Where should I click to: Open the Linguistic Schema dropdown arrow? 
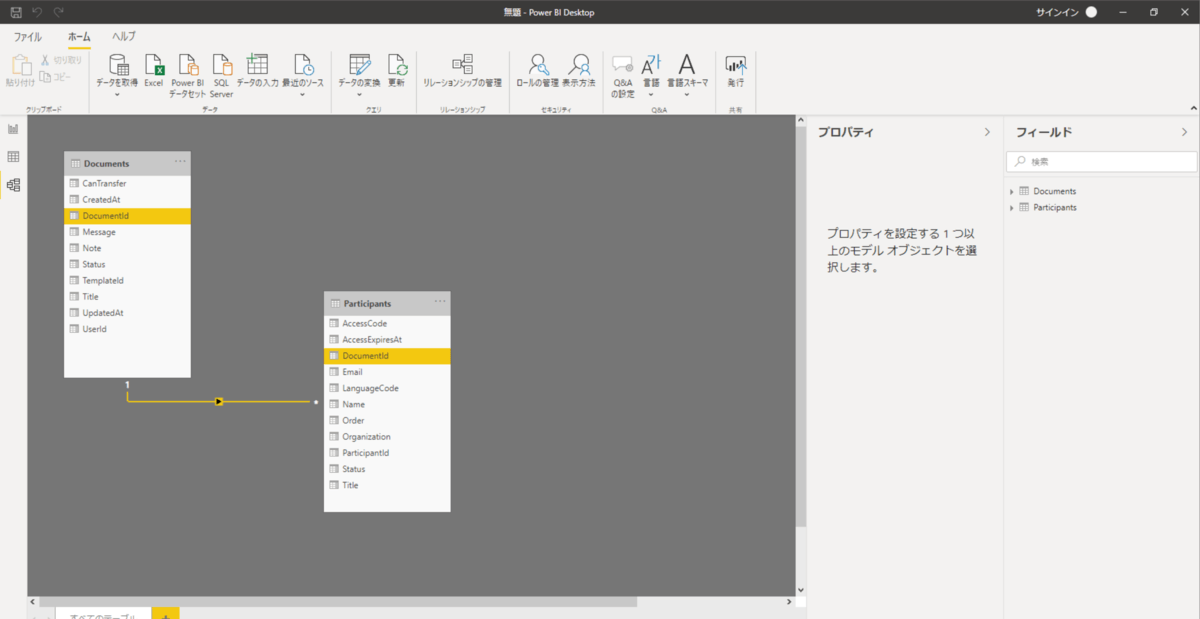tap(687, 95)
